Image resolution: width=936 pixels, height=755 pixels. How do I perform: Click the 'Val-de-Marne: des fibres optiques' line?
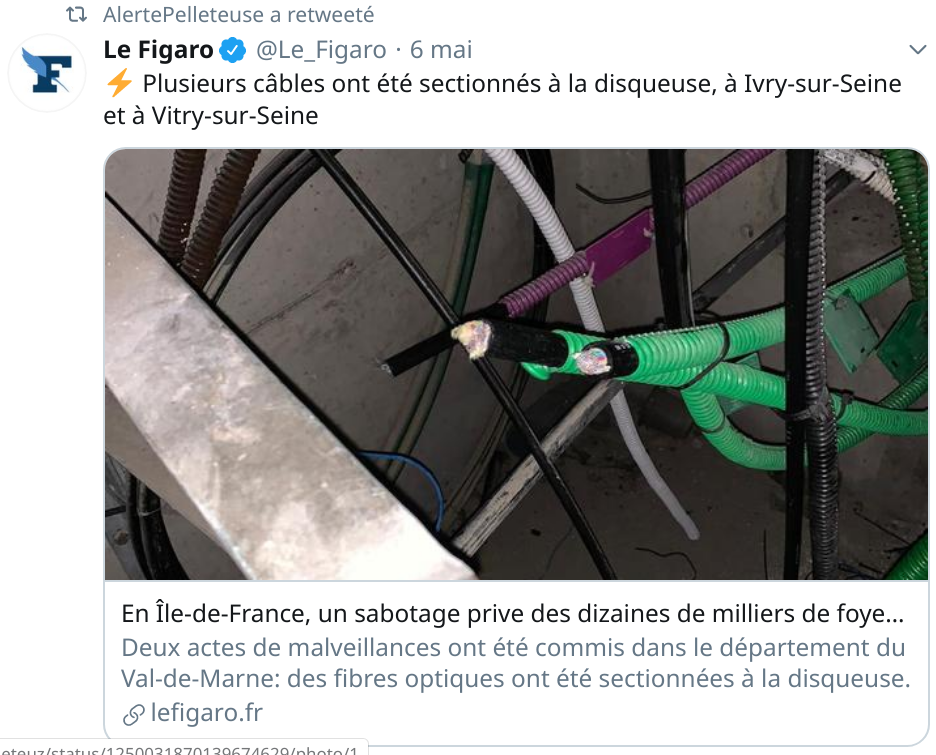point(516,679)
